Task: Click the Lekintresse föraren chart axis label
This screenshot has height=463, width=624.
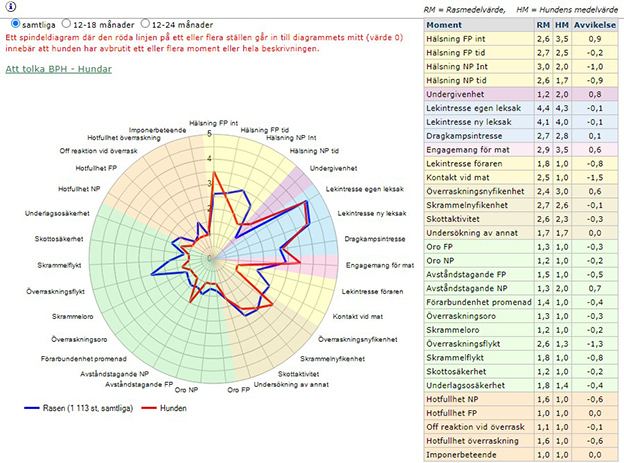Action: pyautogui.click(x=372, y=292)
